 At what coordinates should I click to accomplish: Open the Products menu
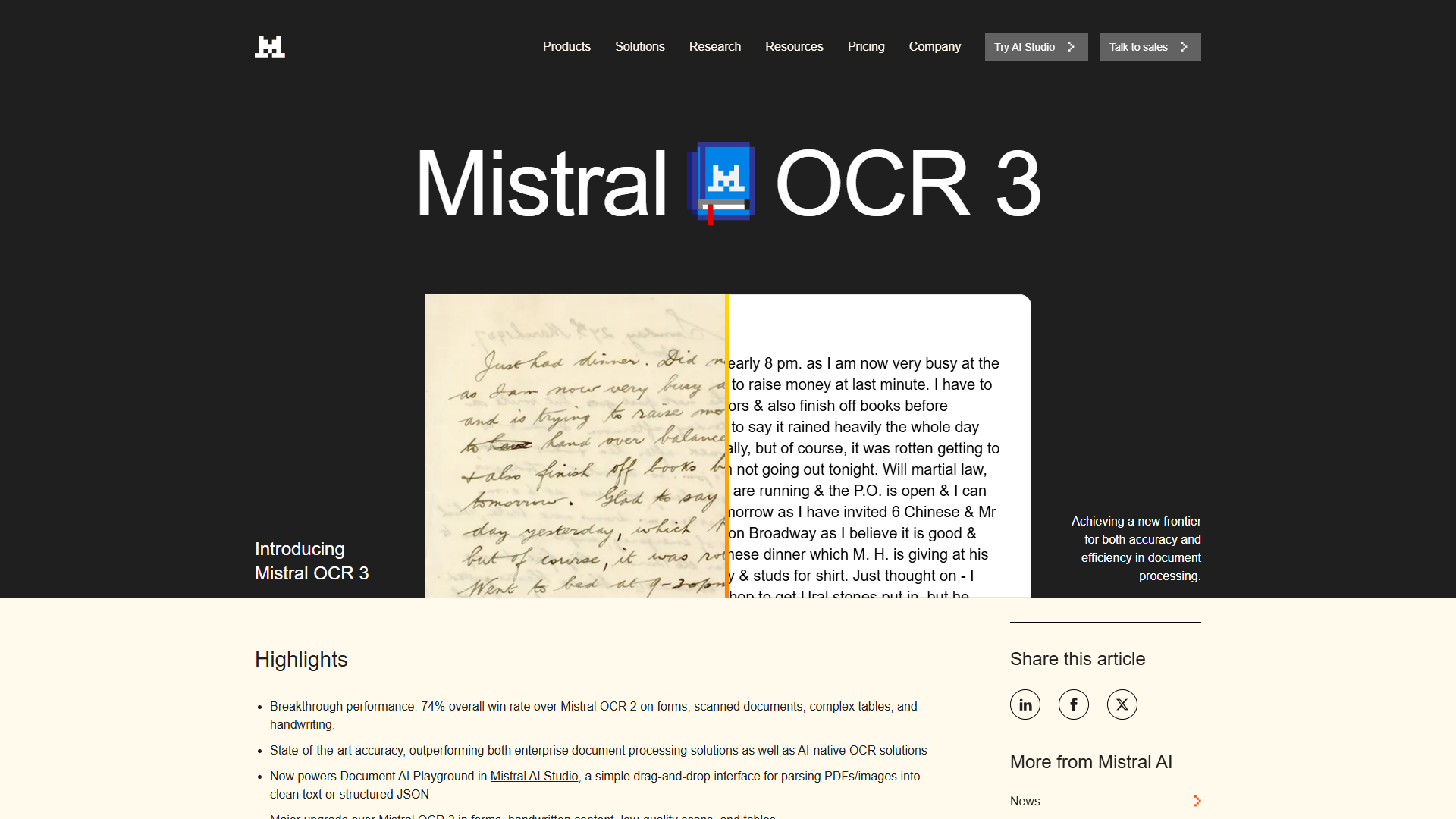coord(566,46)
